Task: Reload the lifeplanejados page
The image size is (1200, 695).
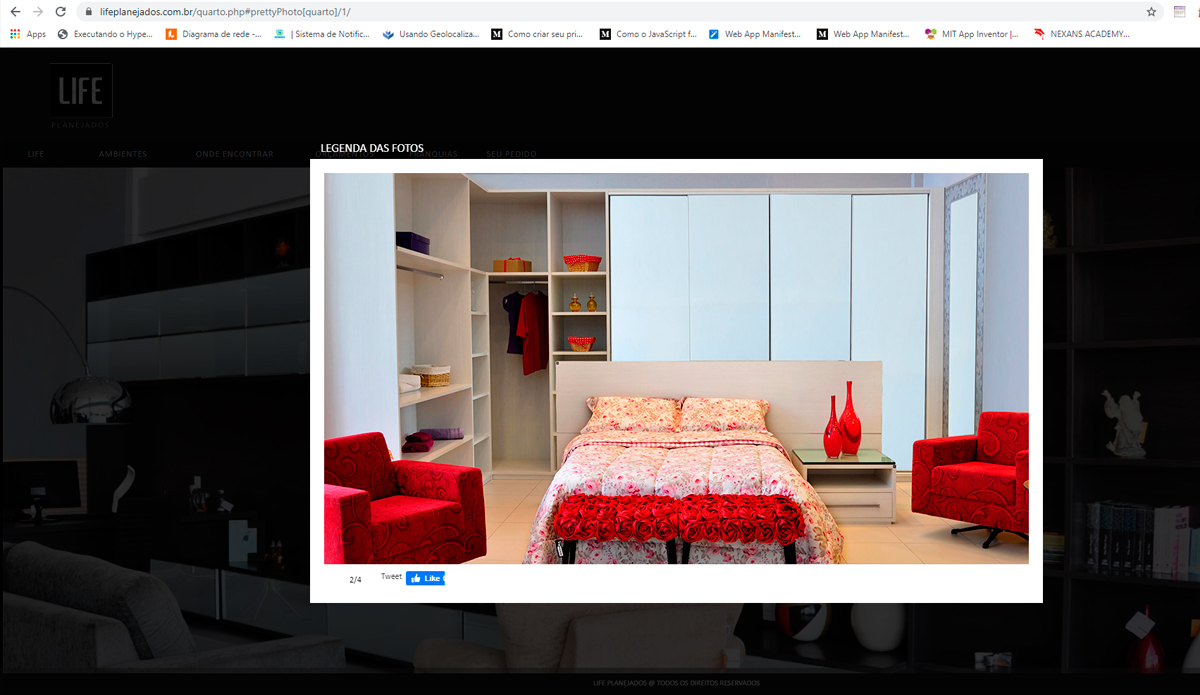Action: [61, 12]
